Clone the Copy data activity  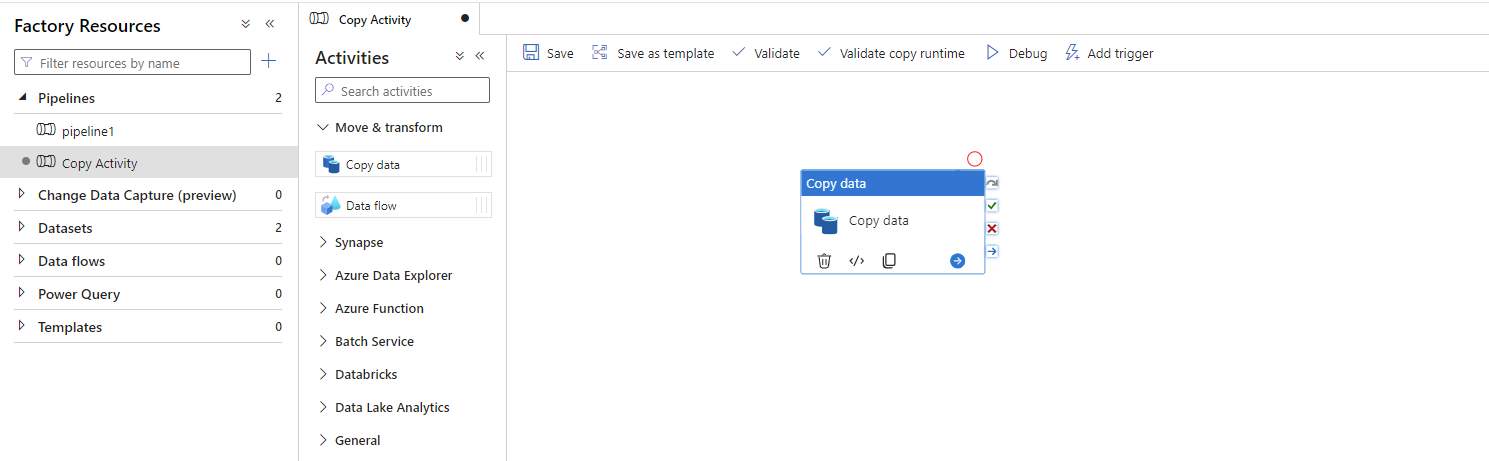889,261
